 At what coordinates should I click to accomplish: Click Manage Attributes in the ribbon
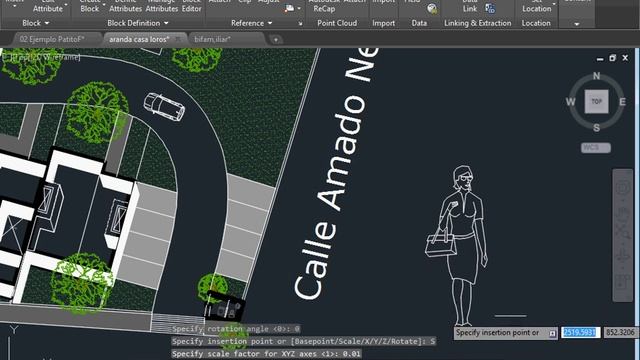pos(162,6)
